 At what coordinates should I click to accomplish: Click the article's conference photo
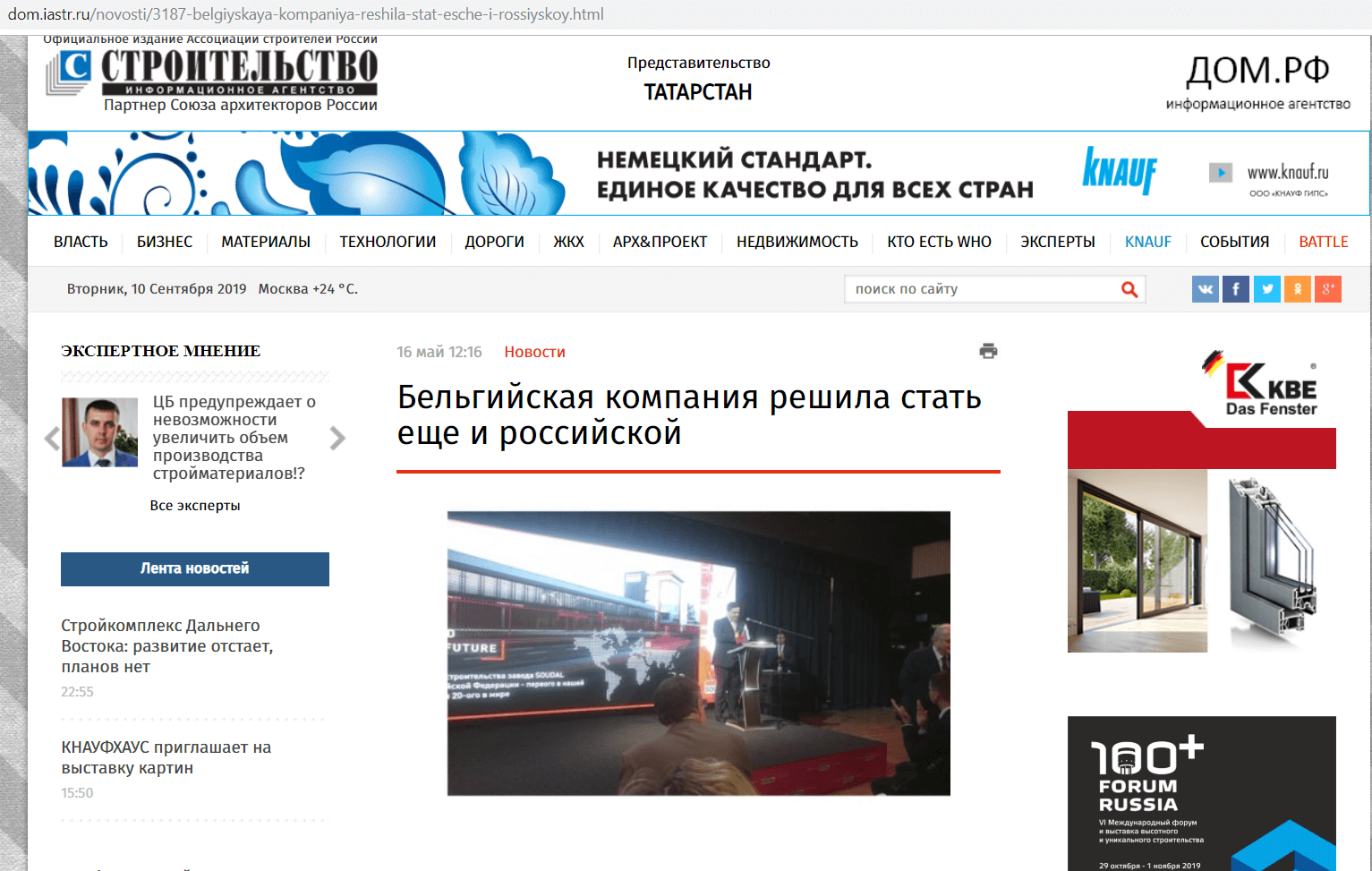699,653
